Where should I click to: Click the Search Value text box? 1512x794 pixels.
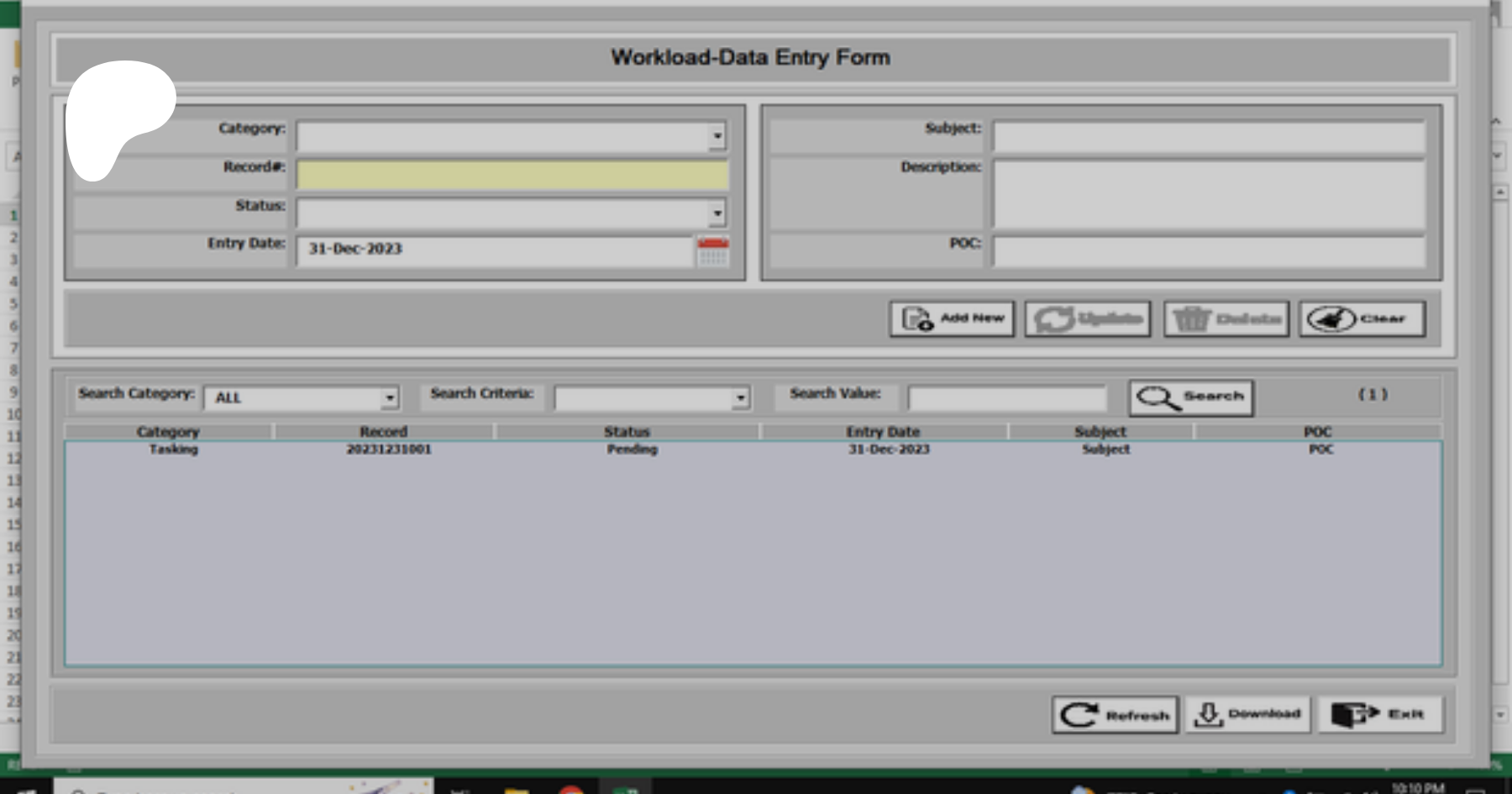pyautogui.click(x=1006, y=398)
